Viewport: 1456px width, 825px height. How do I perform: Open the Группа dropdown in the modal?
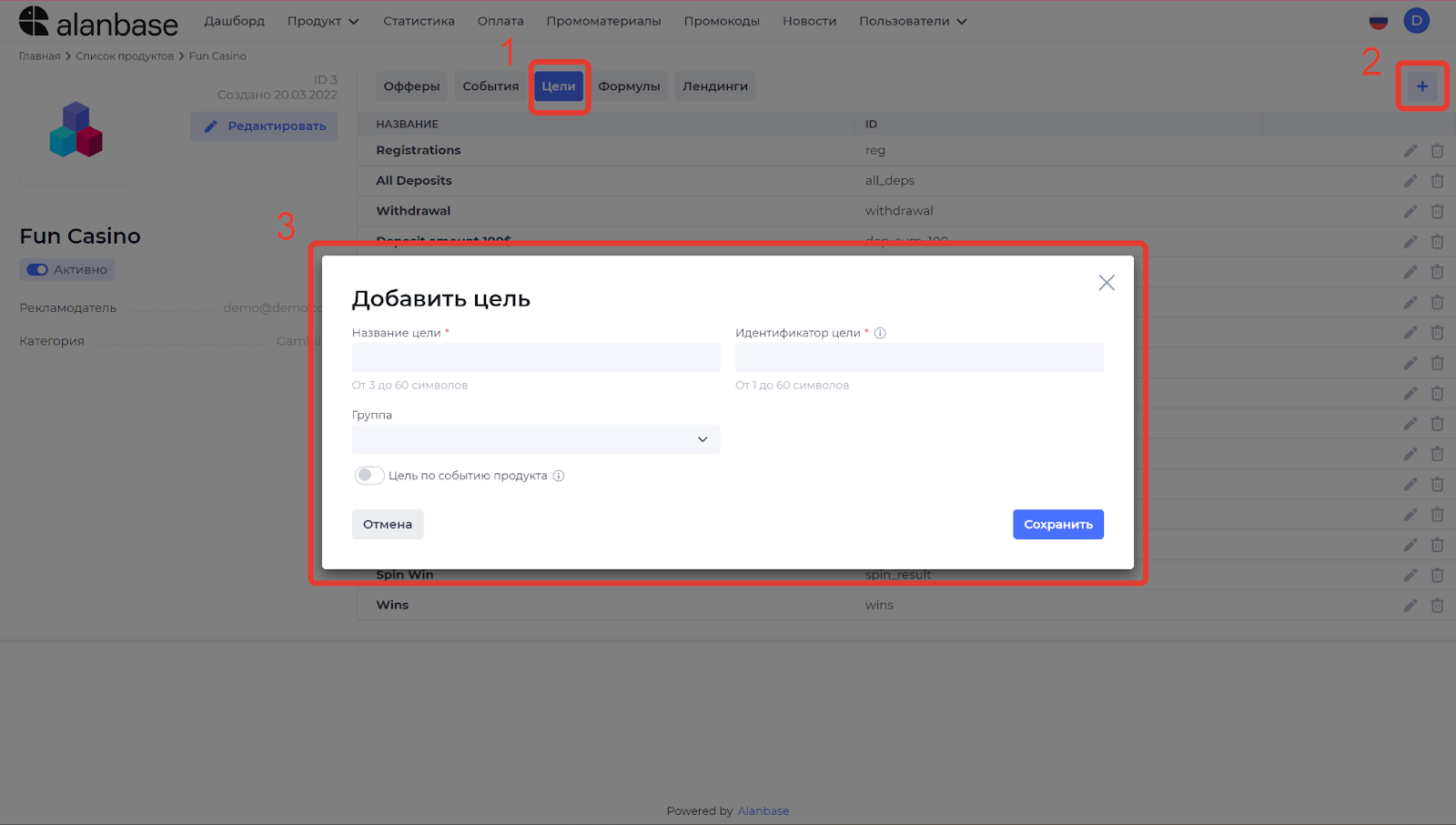coord(535,439)
